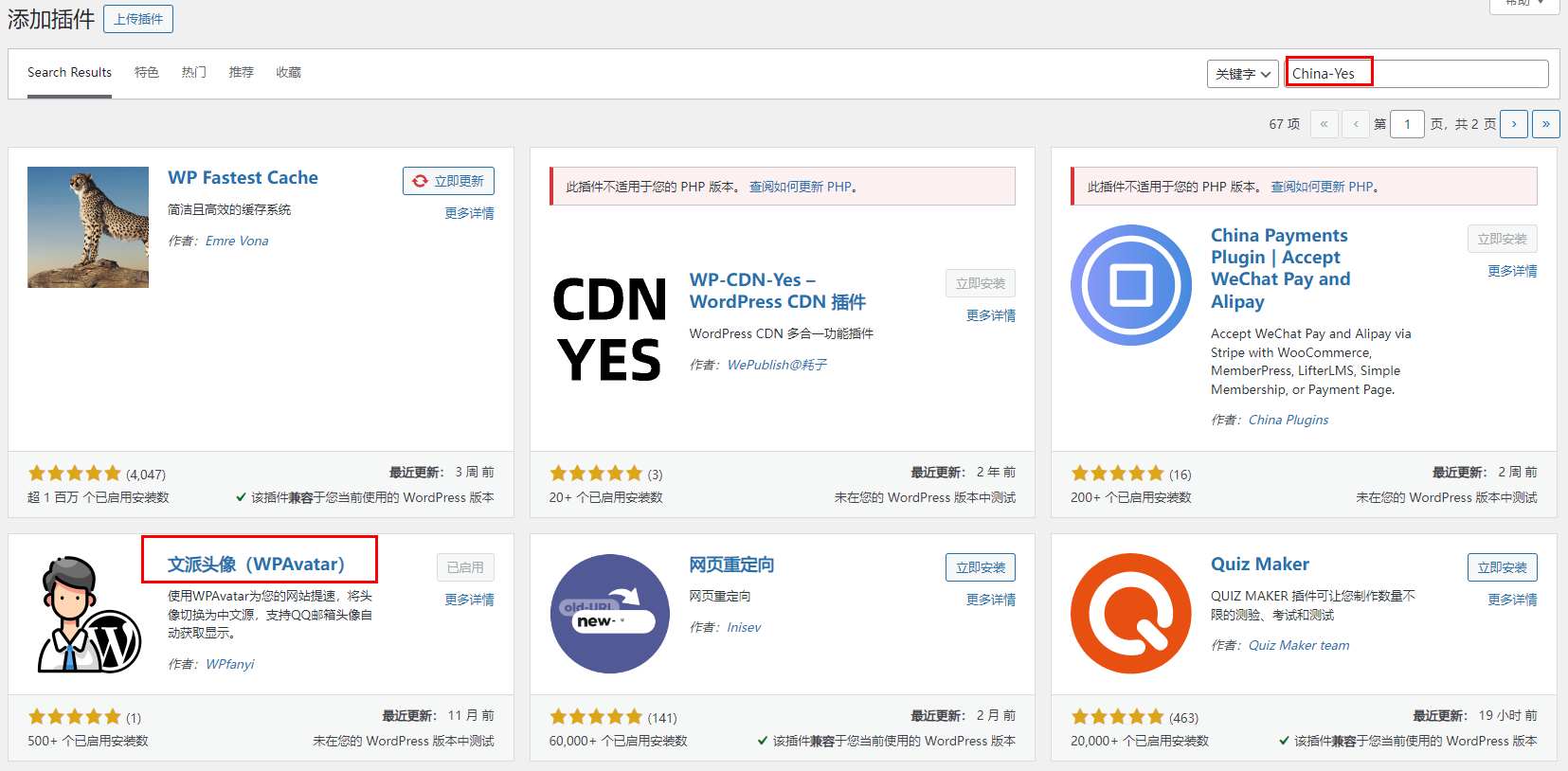Viewport: 1568px width, 771px height.
Task: Open author link China Plugins
Action: (1289, 420)
